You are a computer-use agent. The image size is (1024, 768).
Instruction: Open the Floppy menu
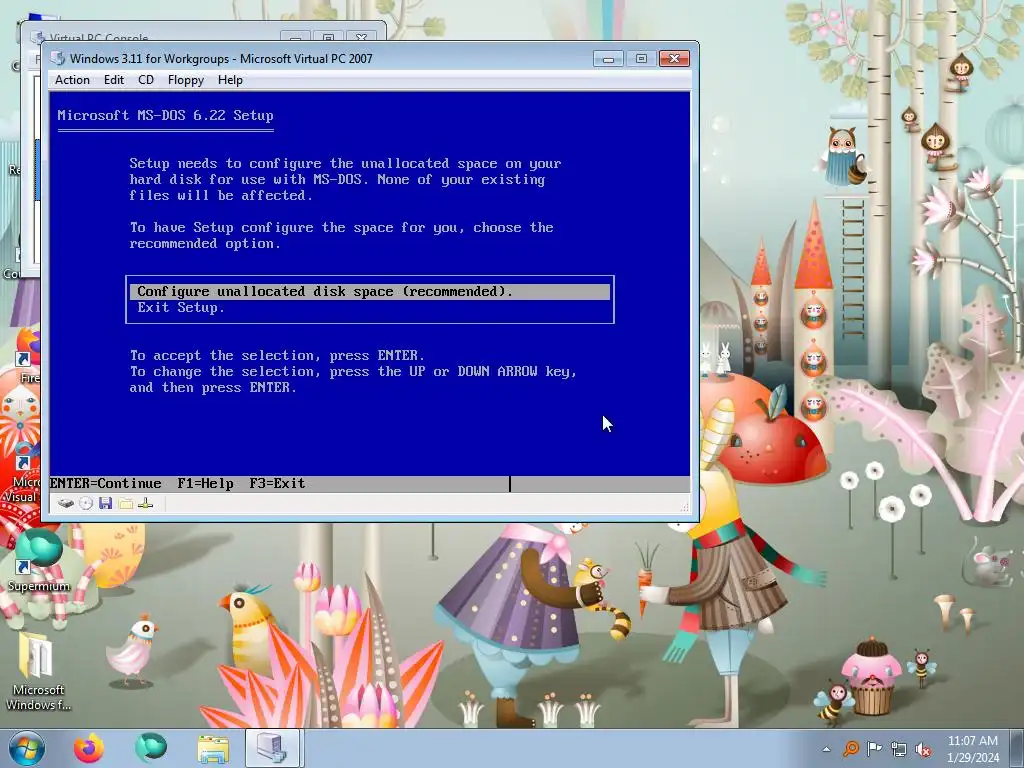click(x=185, y=80)
